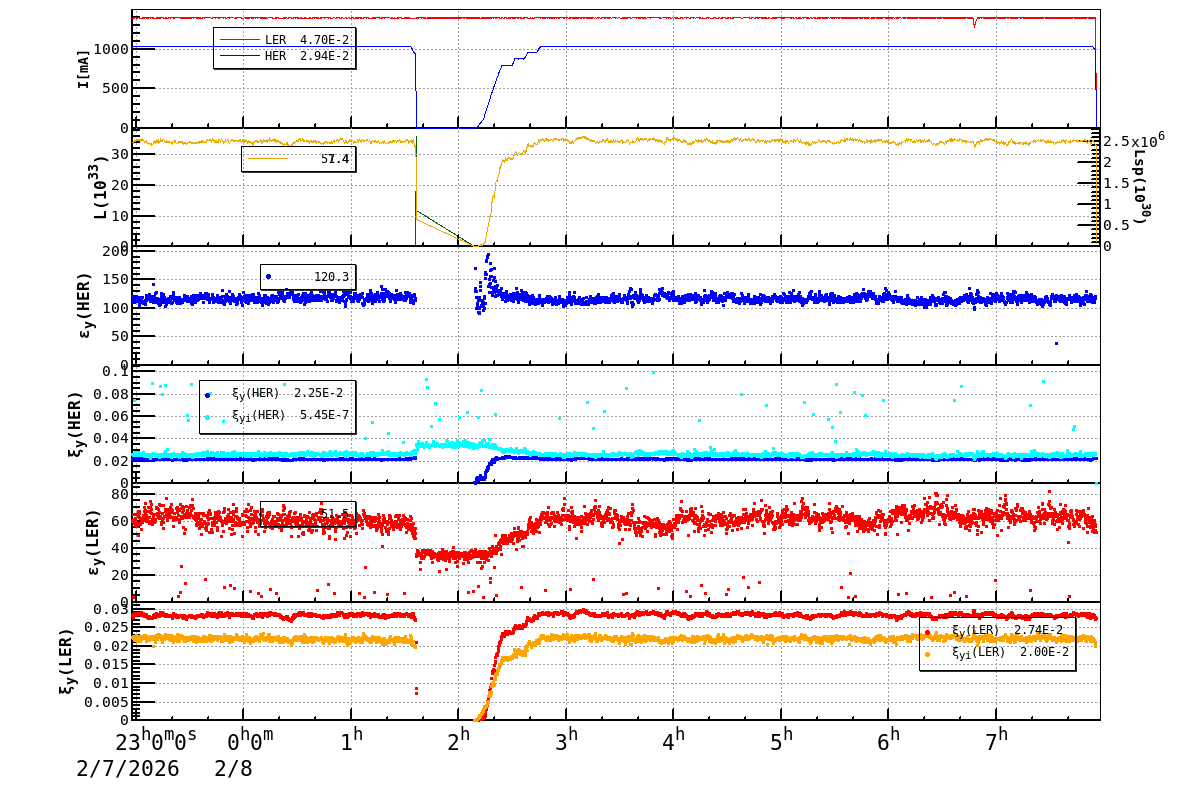Select the 4h tick label
The height and width of the screenshot is (798, 1200).
(674, 742)
